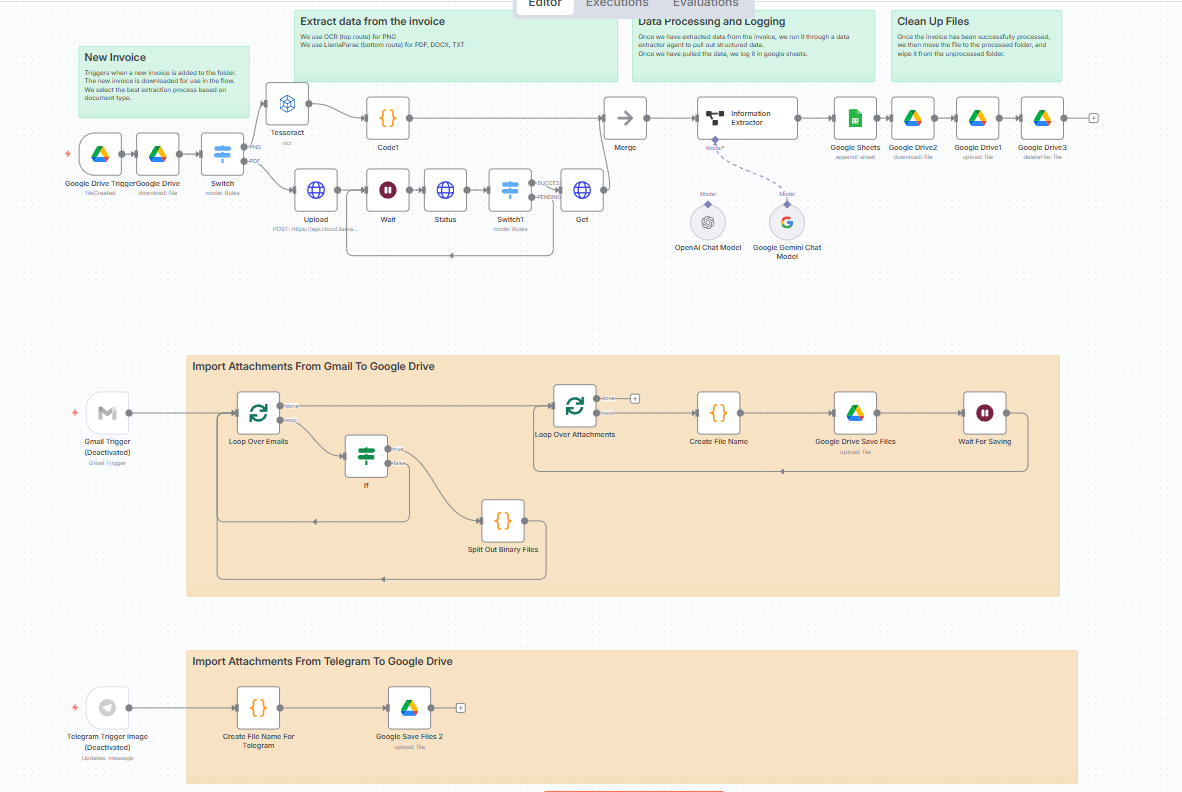Open the Information Extractor node
Viewport: 1182px width, 792px height.
[x=747, y=118]
